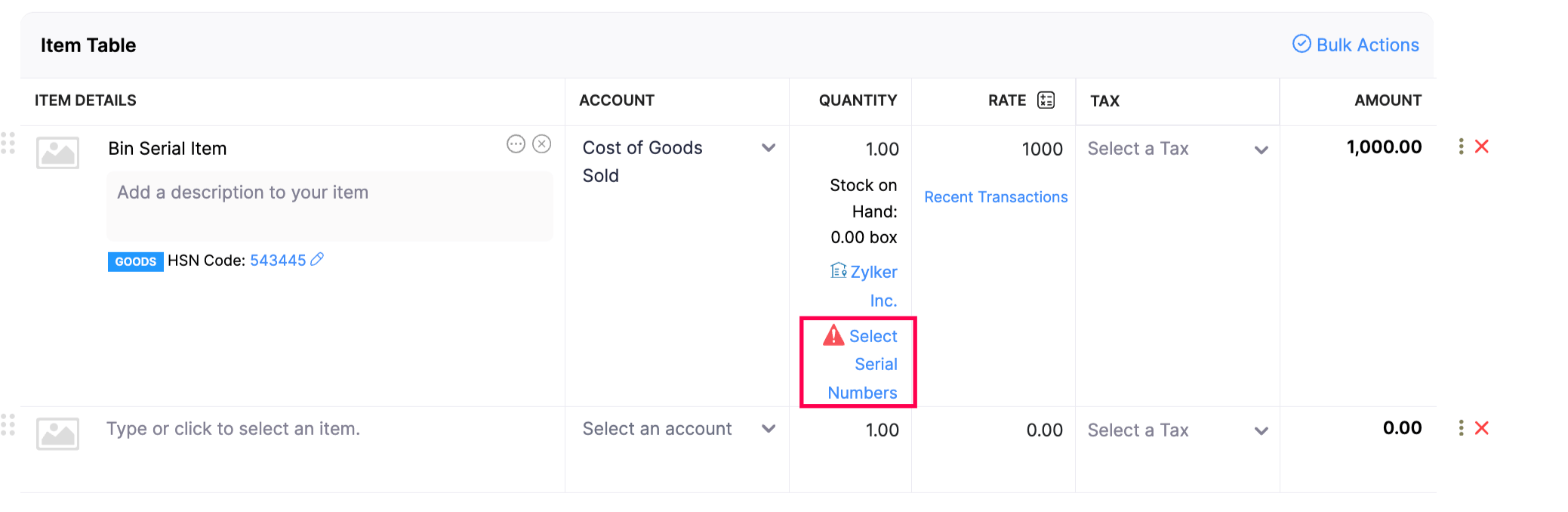
Task: Click the item description text field
Action: (x=329, y=205)
